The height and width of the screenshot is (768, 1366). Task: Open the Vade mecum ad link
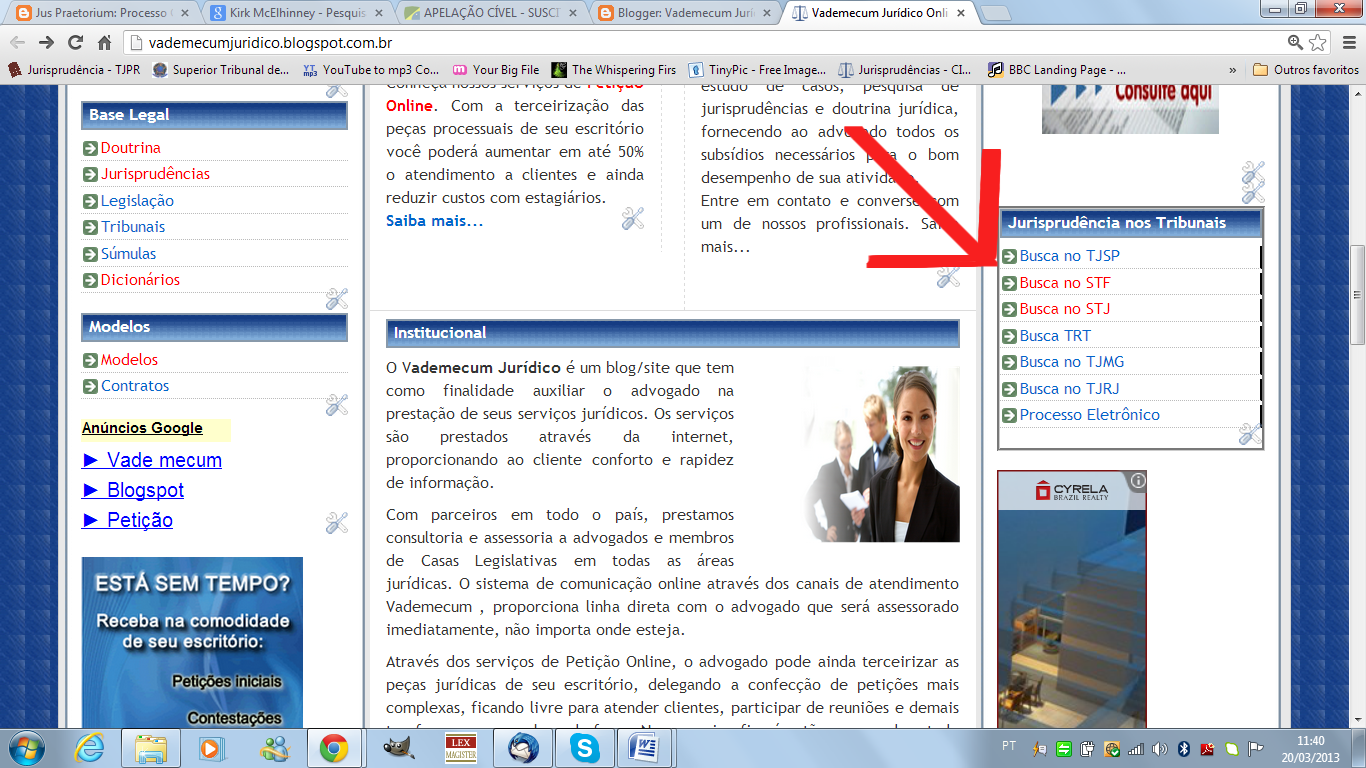pyautogui.click(x=152, y=460)
